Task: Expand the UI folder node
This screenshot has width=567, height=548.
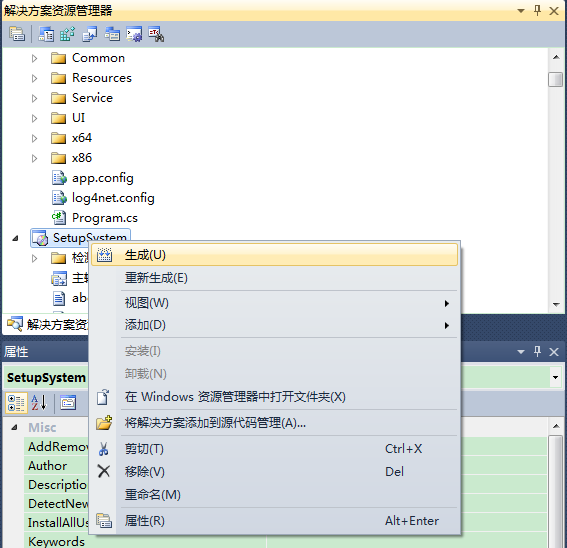Action: 34,118
